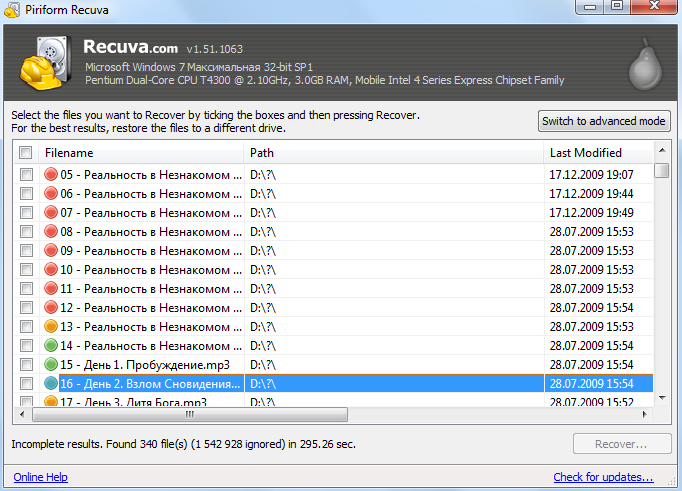This screenshot has width=682, height=491.
Task: Click the green status dot for file 14
Action: point(51,345)
